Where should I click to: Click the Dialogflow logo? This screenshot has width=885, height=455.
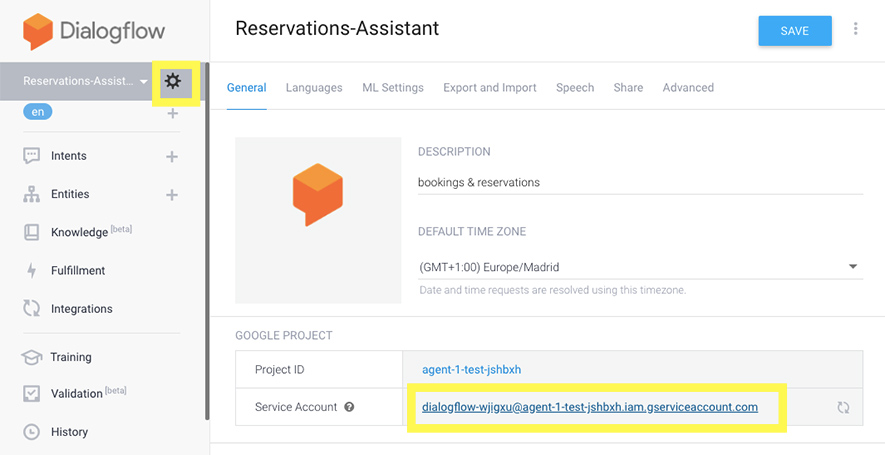pos(94,31)
